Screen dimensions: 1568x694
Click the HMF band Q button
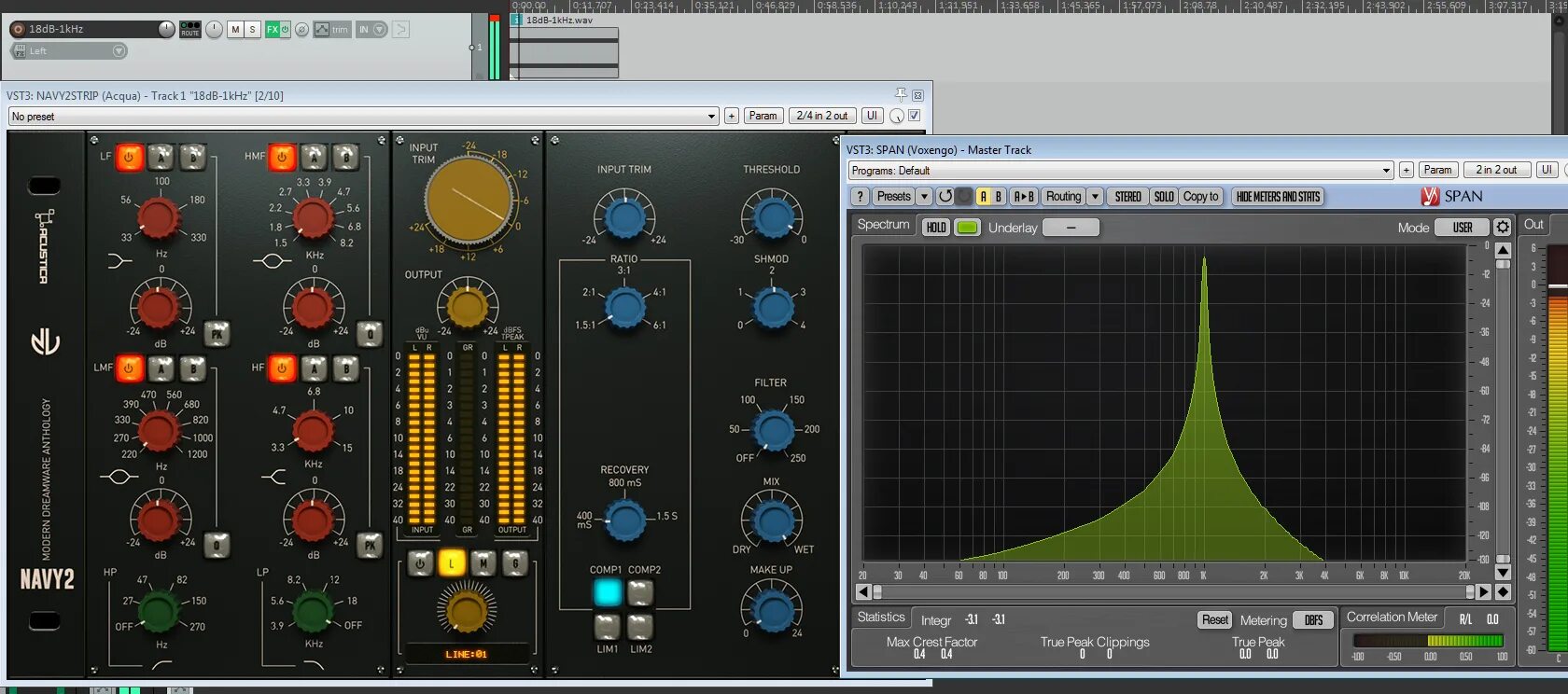point(370,333)
